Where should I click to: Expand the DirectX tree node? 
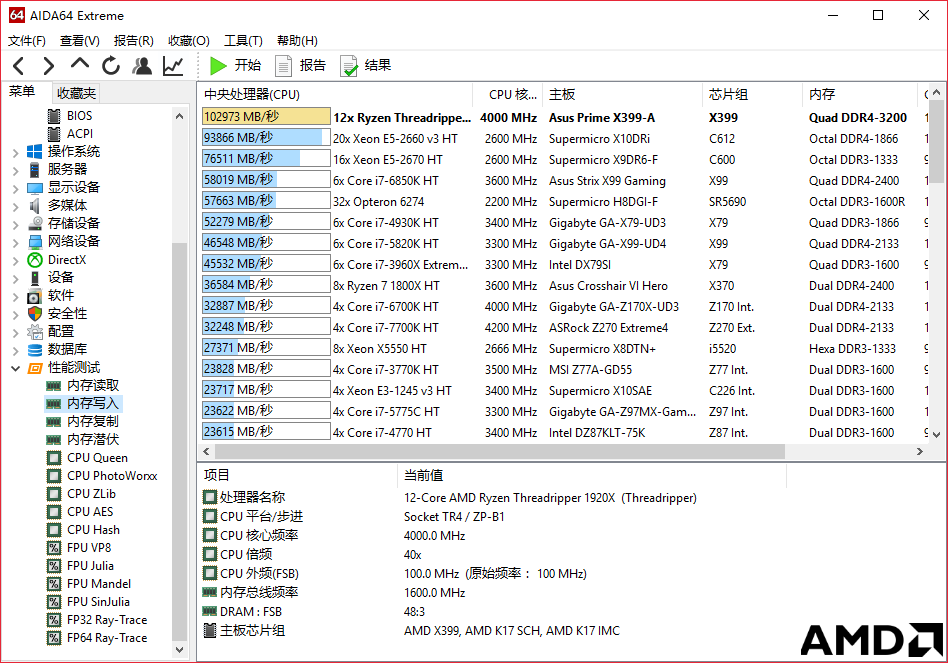coord(16,261)
